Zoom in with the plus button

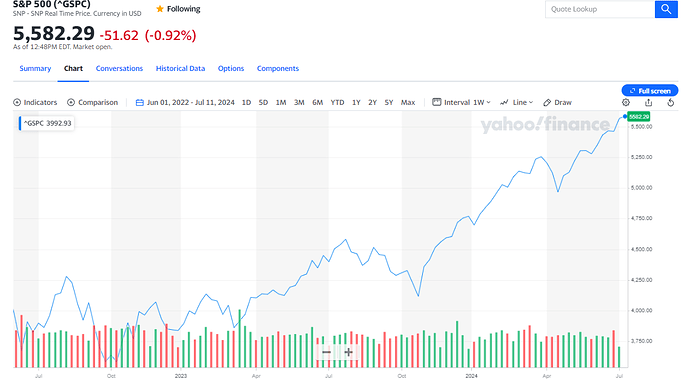[349, 352]
